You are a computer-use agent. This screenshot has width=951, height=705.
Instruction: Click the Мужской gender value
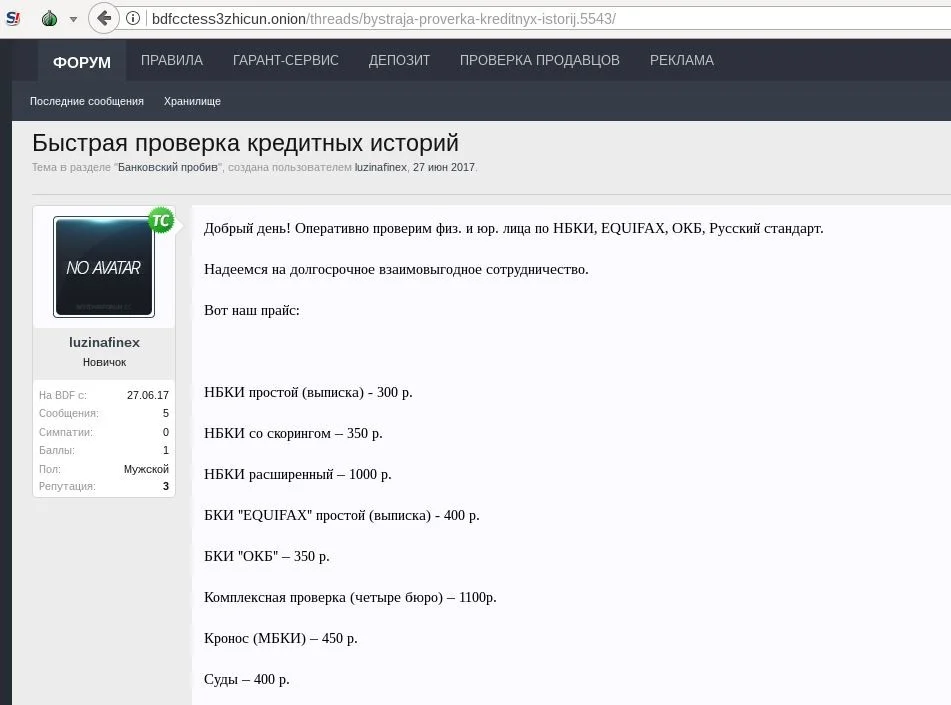pos(146,469)
